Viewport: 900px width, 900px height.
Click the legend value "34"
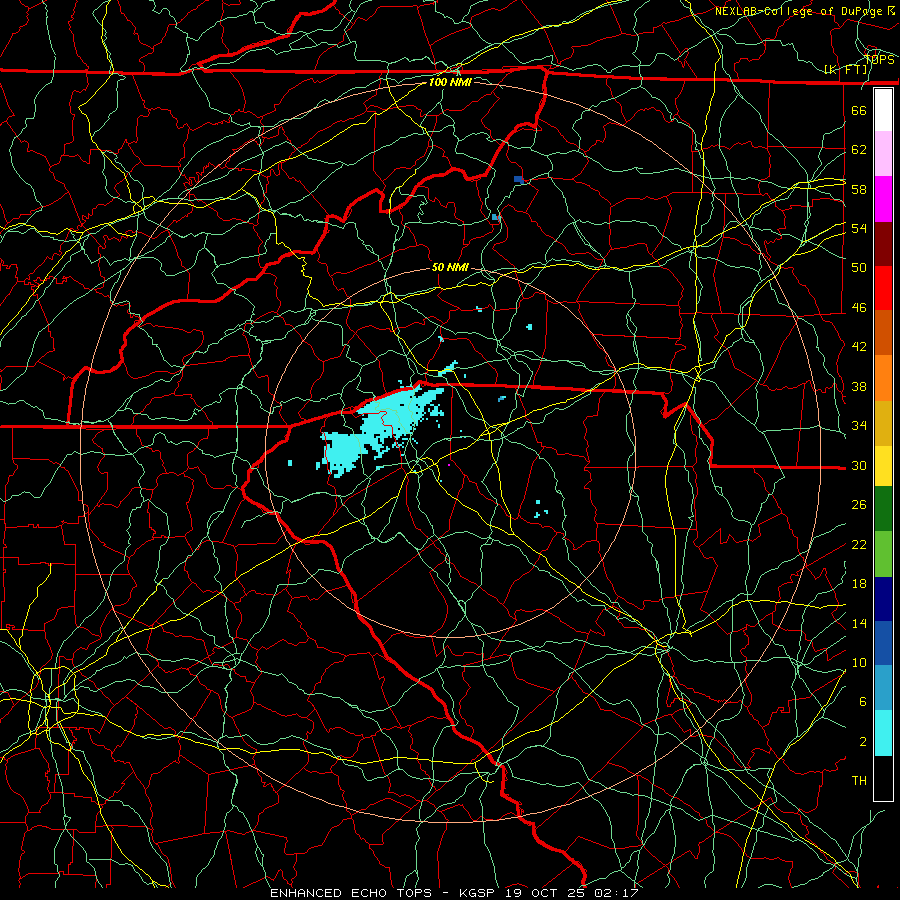coord(859,426)
